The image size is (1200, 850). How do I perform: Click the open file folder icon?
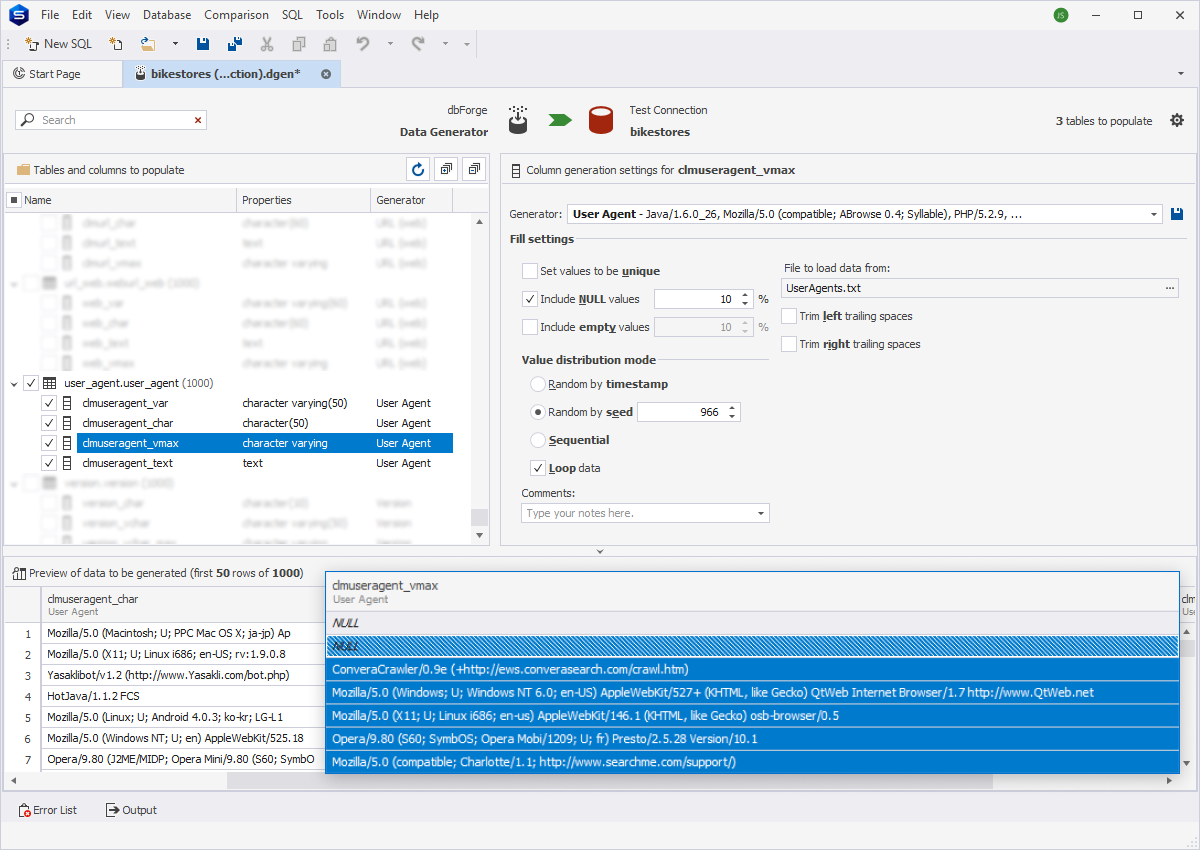(x=148, y=44)
